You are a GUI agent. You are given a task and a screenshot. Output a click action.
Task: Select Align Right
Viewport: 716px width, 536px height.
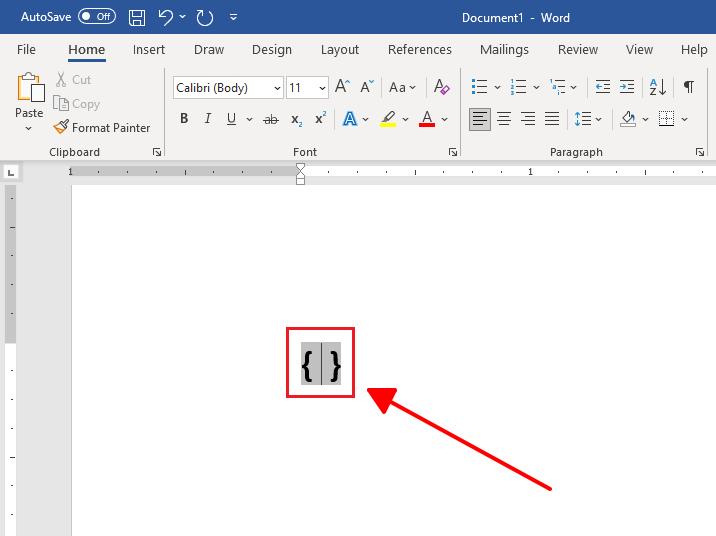[x=528, y=119]
